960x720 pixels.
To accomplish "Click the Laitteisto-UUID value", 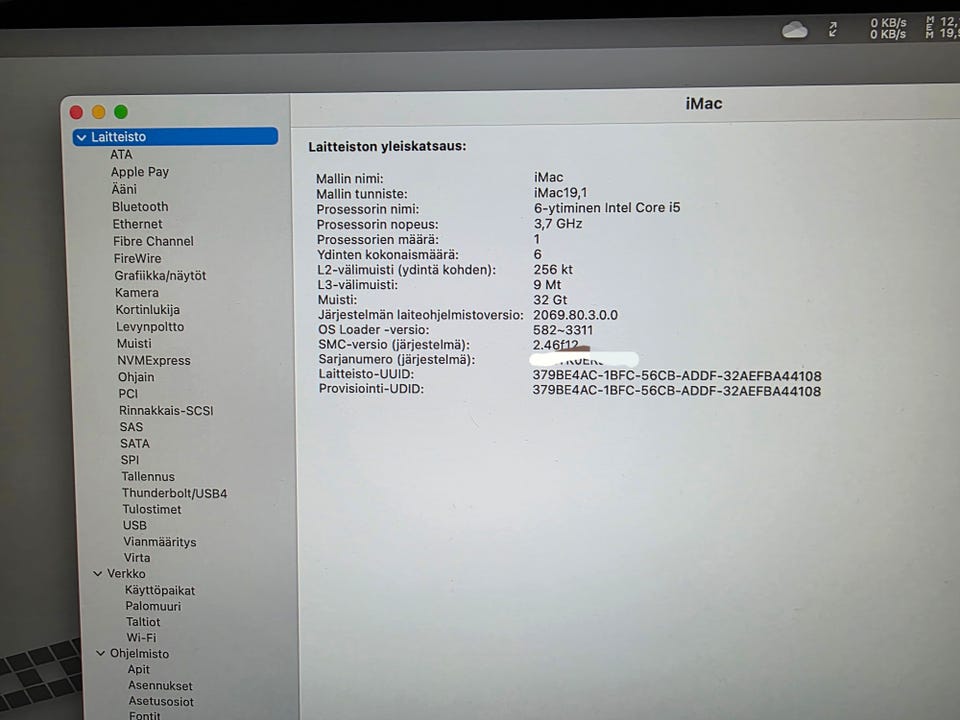I will 677,375.
